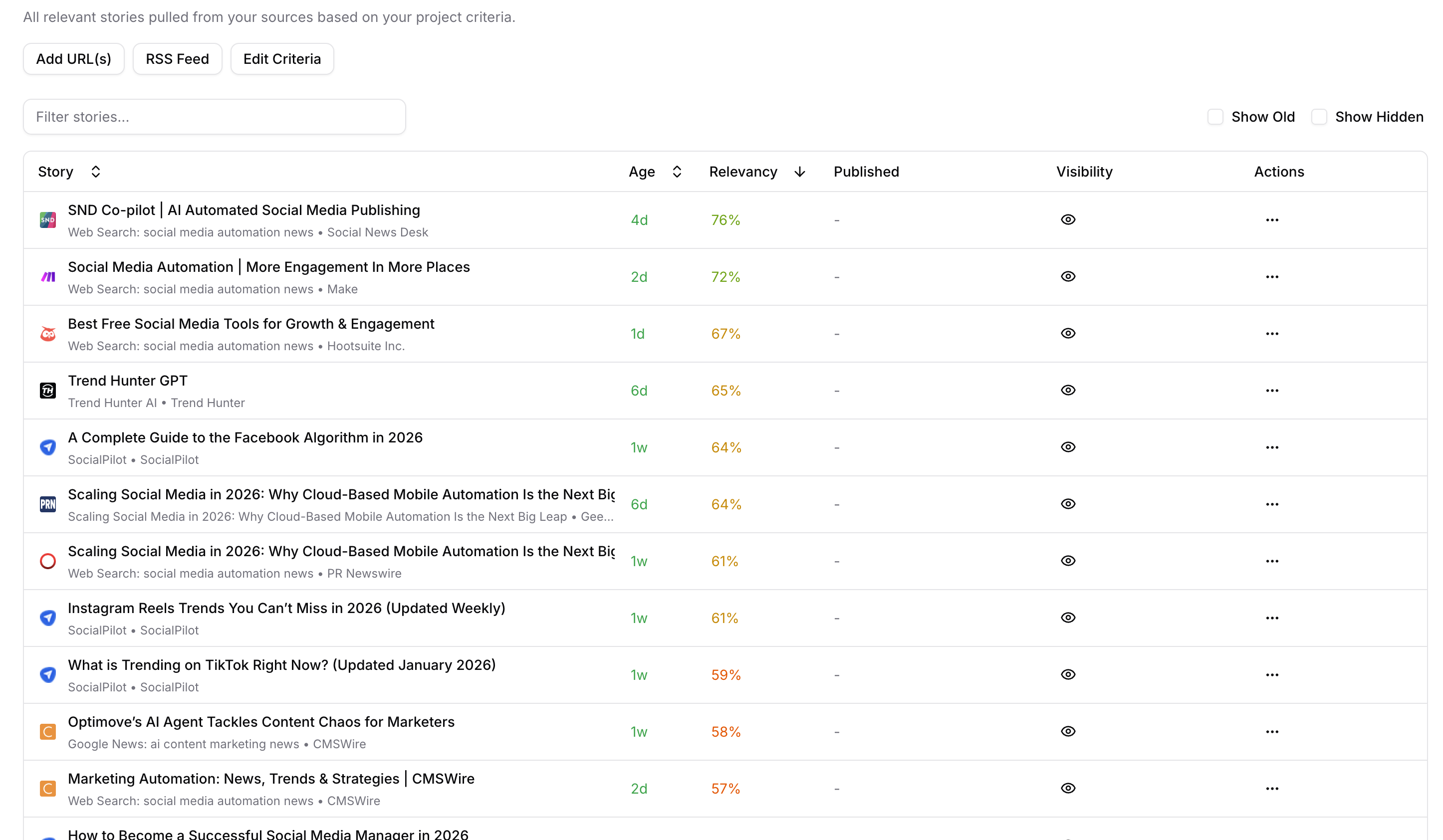
Task: Sort stories by the Story column
Action: tap(95, 172)
